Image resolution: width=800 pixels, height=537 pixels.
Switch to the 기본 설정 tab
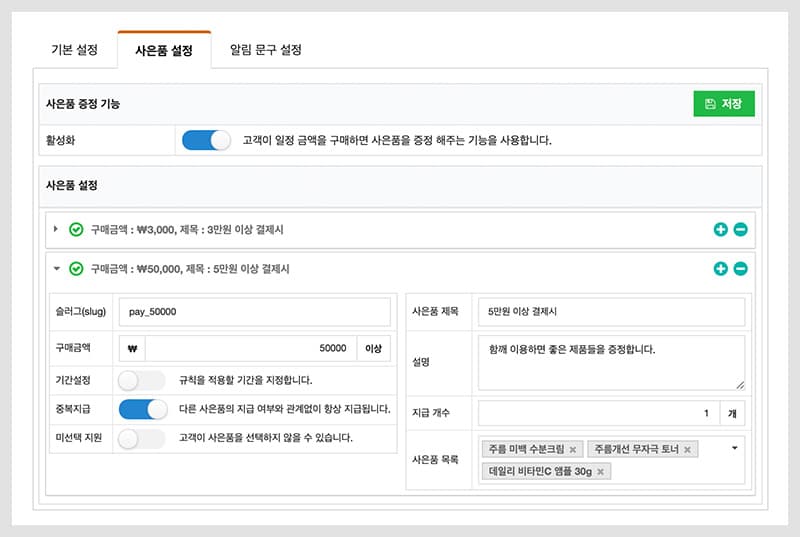pyautogui.click(x=75, y=49)
